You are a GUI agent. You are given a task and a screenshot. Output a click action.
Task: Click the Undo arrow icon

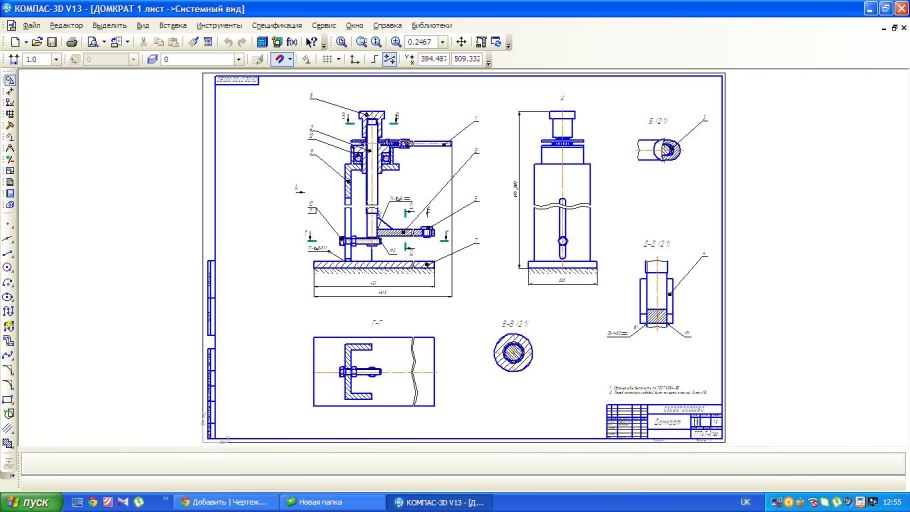click(x=229, y=42)
